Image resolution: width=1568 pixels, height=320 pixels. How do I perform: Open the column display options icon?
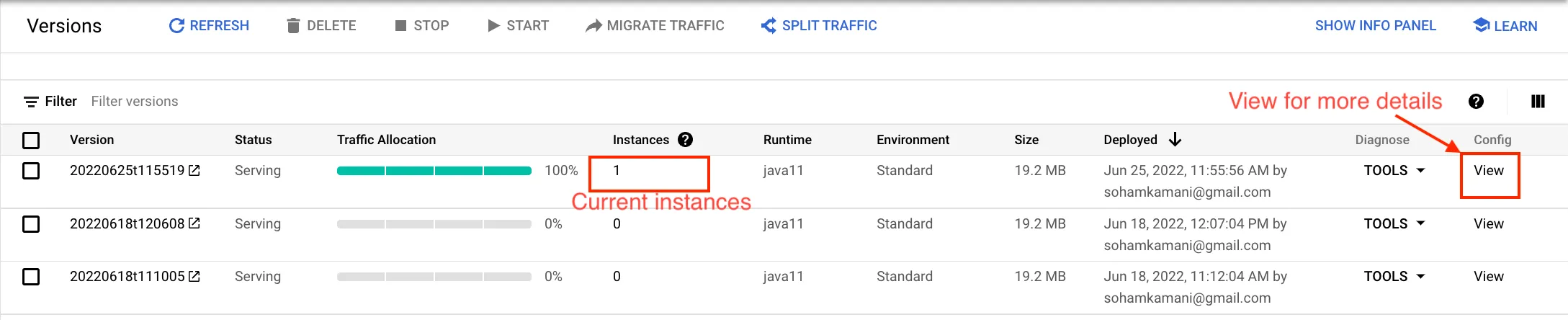[1538, 102]
